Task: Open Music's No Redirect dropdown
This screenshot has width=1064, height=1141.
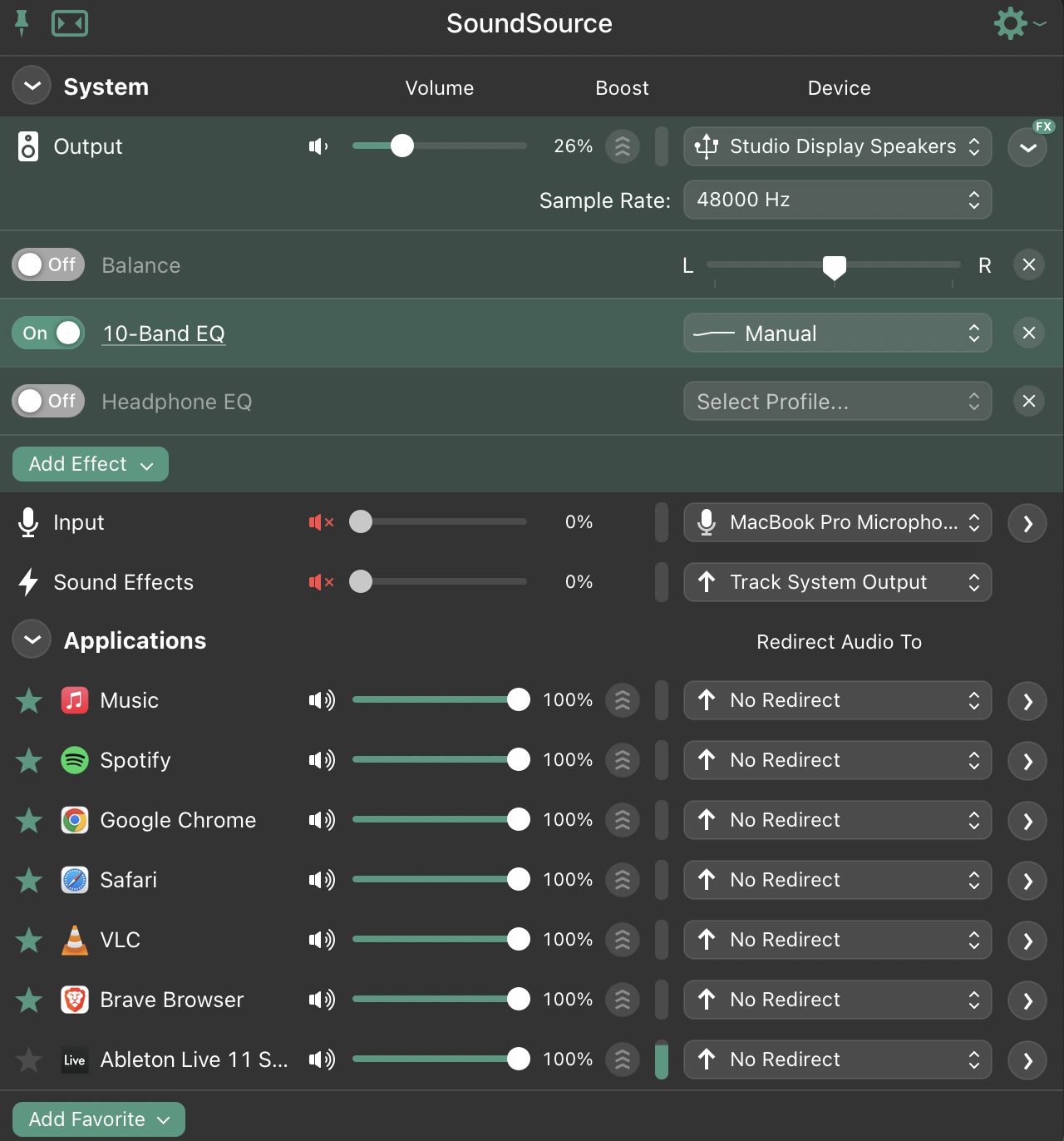Action: (838, 700)
